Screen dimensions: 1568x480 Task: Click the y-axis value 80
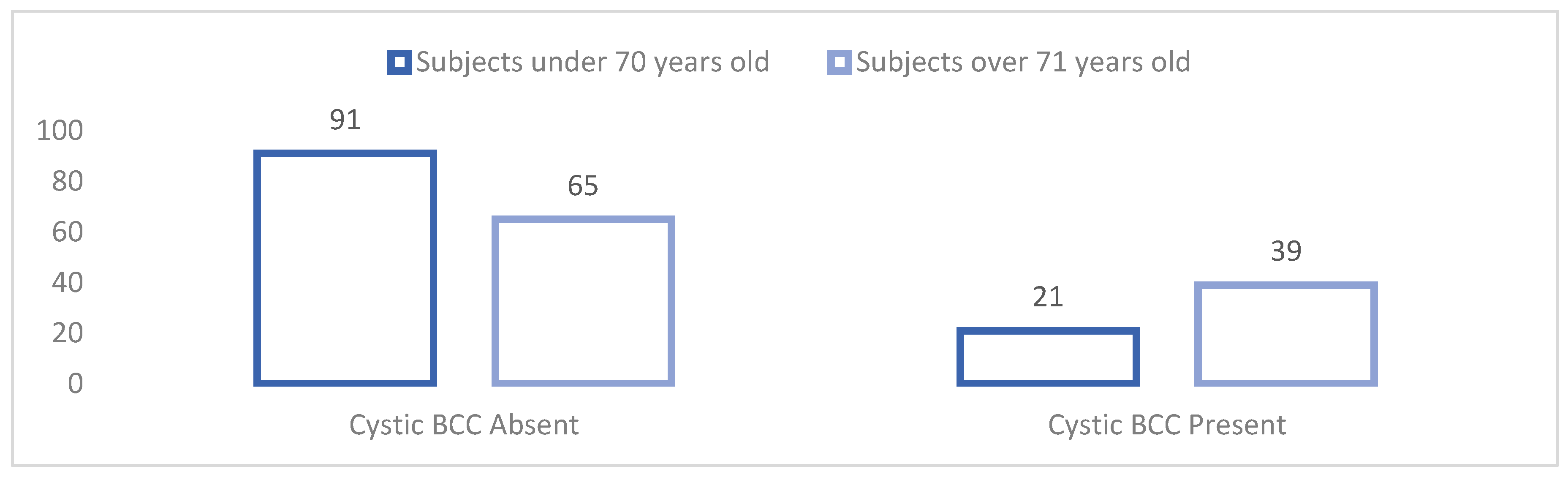67,181
